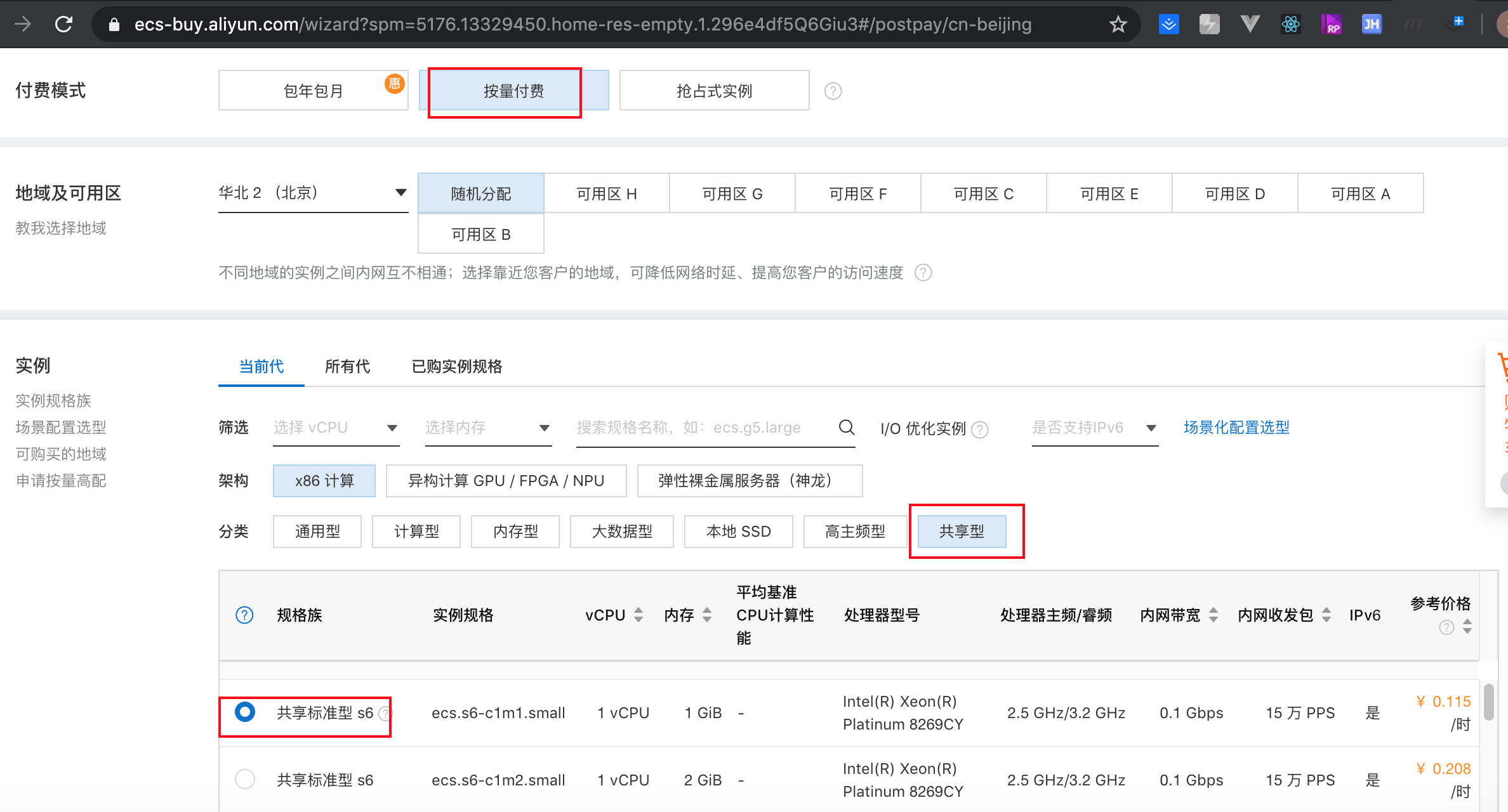
Task: Select ecs.s6-c1m2.small radio button
Action: pyautogui.click(x=245, y=779)
